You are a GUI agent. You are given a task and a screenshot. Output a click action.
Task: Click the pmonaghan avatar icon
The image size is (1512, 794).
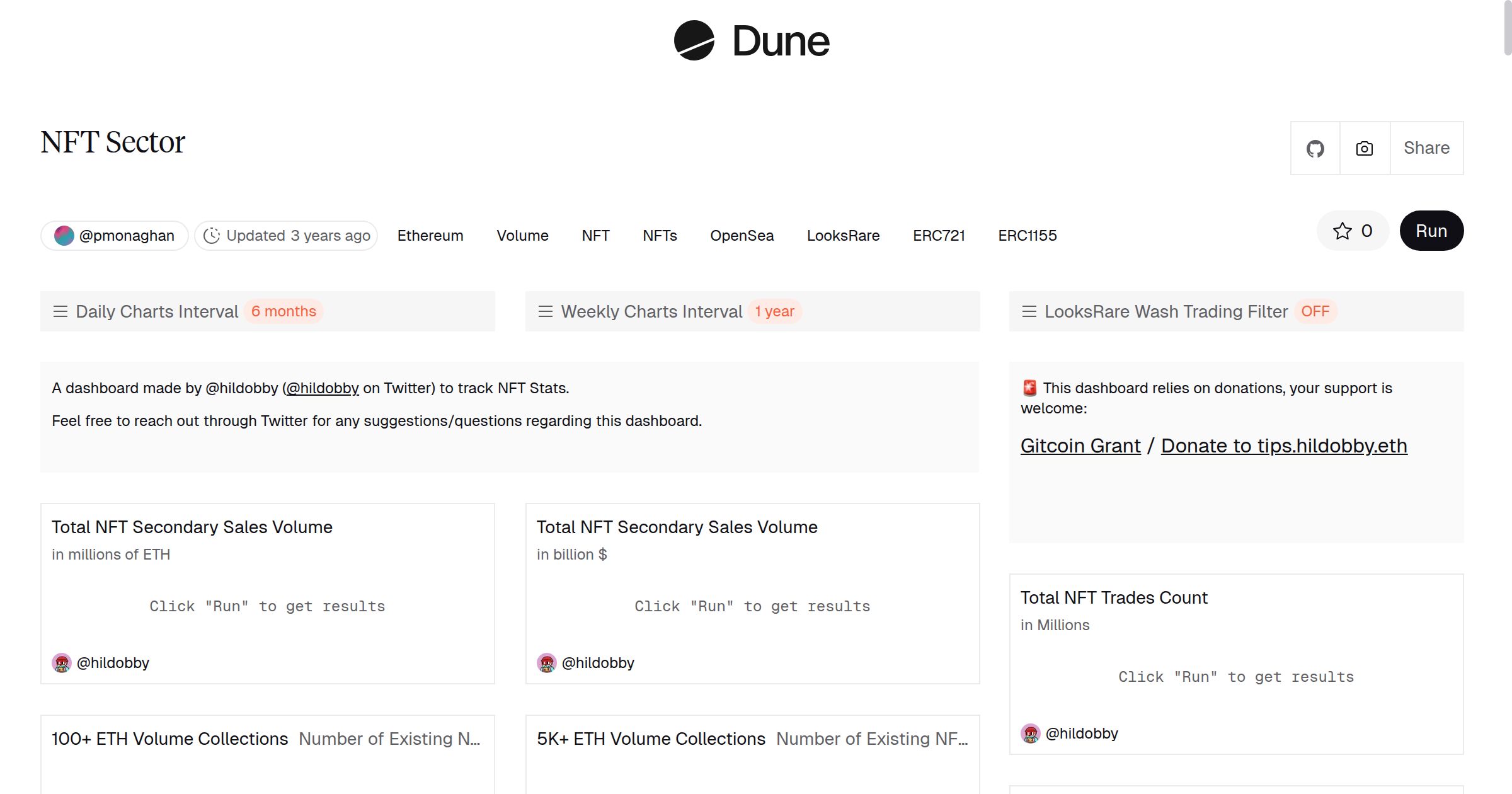coord(64,236)
